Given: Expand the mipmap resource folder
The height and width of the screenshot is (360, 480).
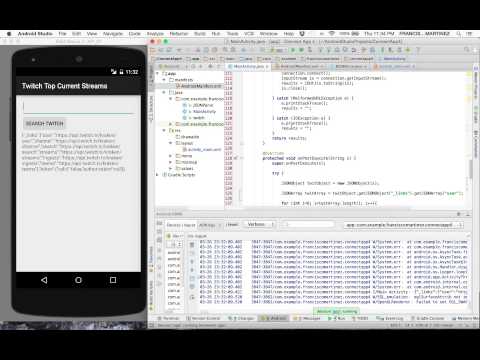Looking at the screenshot, I should point(170,162).
